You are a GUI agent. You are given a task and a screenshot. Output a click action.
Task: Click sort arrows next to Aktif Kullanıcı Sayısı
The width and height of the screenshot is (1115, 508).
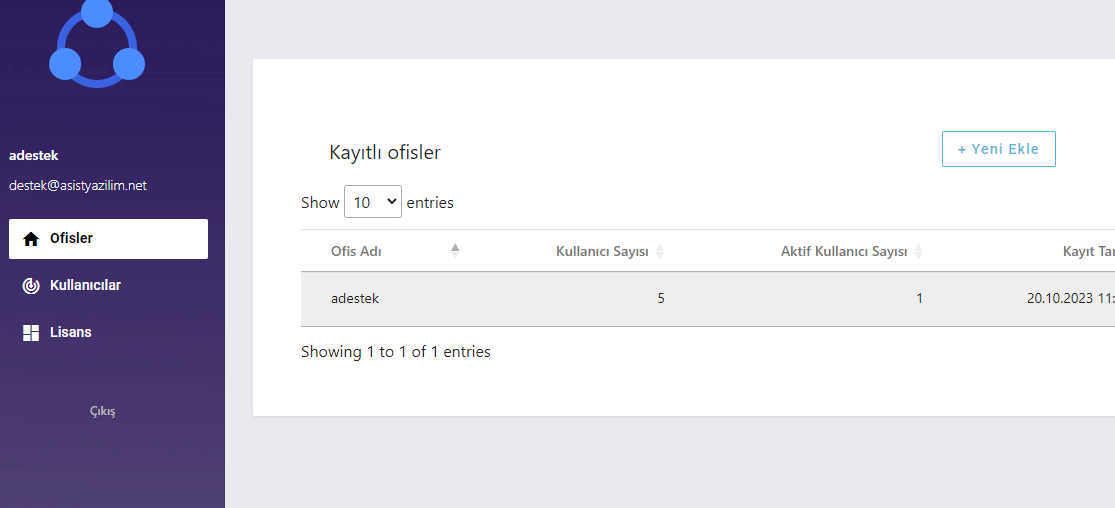[919, 252]
